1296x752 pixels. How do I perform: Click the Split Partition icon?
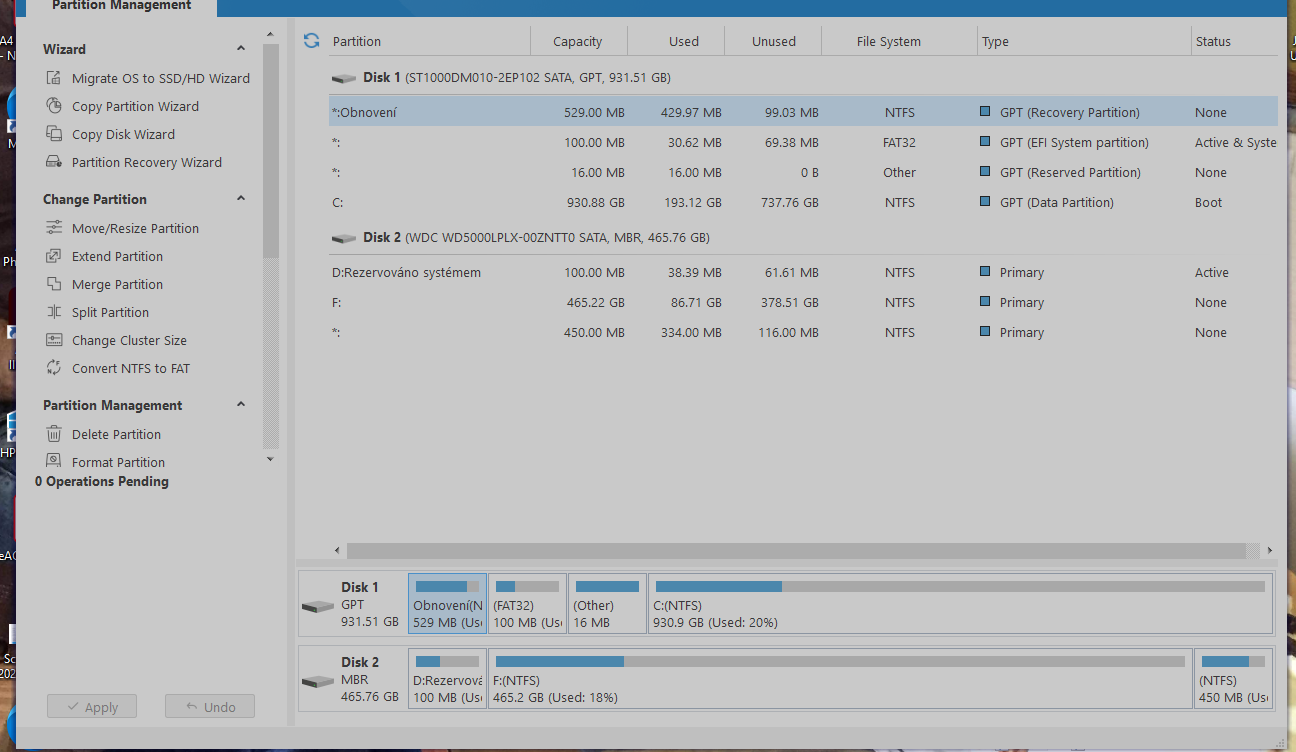[x=54, y=312]
